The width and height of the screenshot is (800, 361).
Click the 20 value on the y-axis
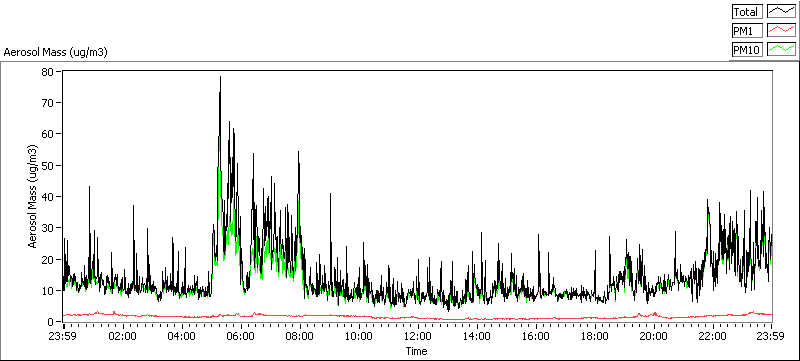coord(48,259)
